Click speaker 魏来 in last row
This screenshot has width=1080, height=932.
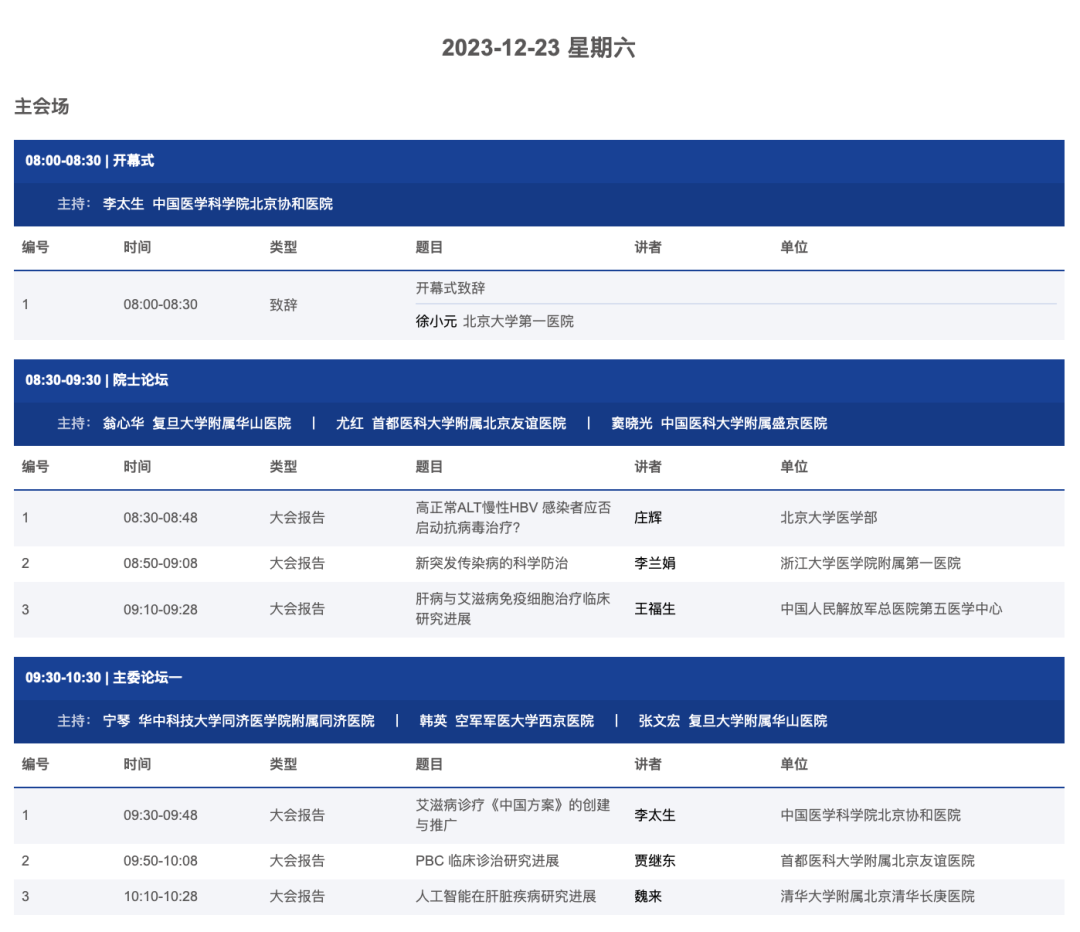click(x=648, y=896)
